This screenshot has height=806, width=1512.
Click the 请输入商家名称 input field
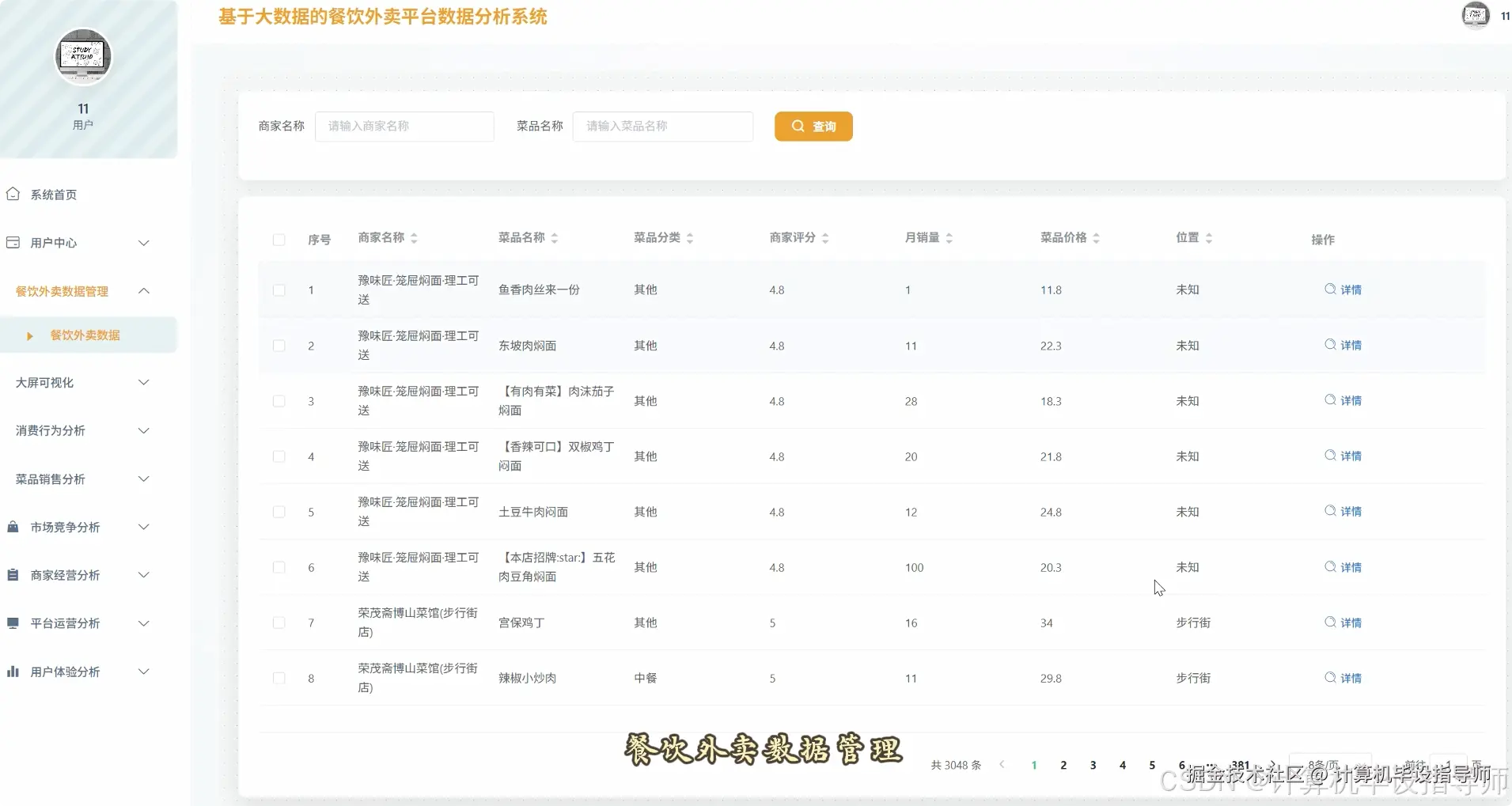(x=404, y=126)
